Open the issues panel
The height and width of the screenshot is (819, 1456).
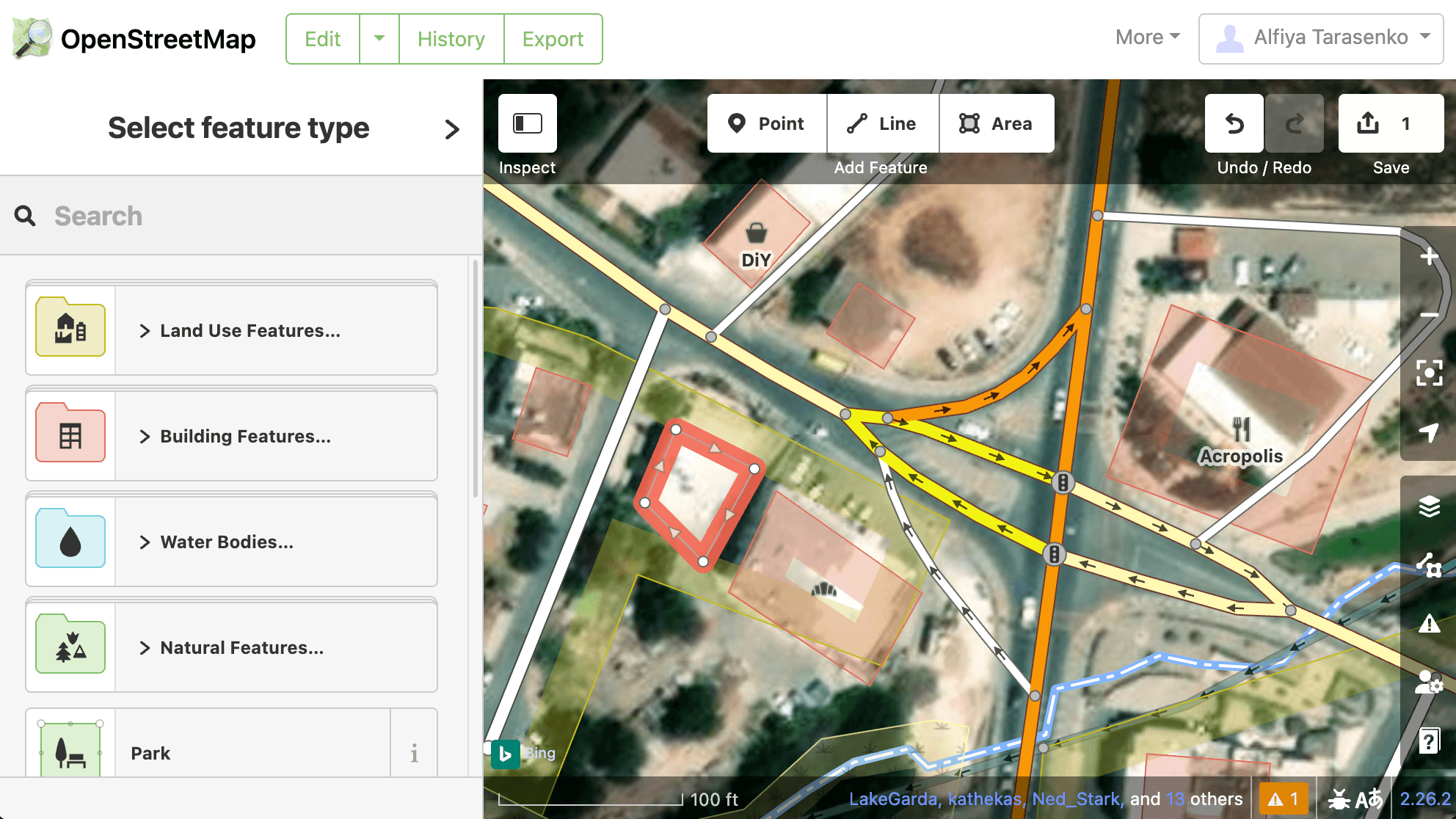1429,624
